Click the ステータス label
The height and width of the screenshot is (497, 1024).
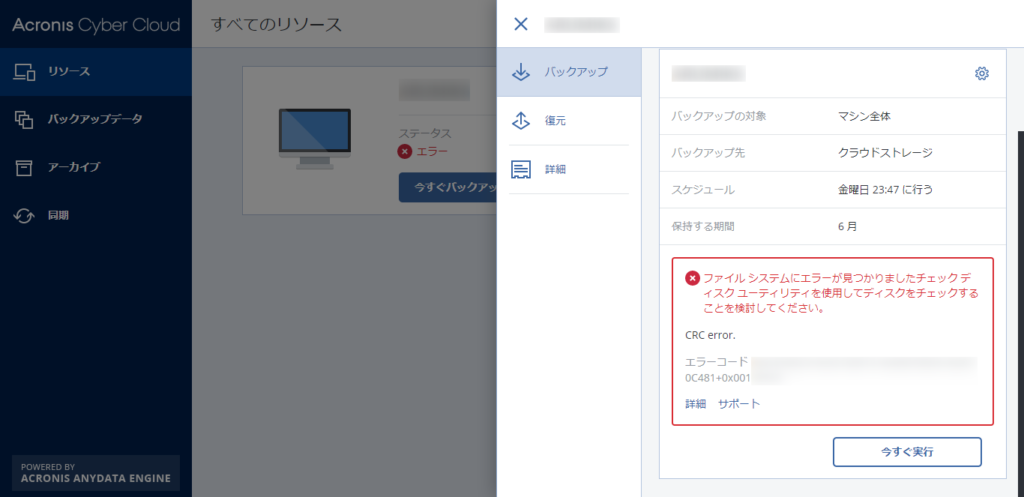[x=425, y=133]
